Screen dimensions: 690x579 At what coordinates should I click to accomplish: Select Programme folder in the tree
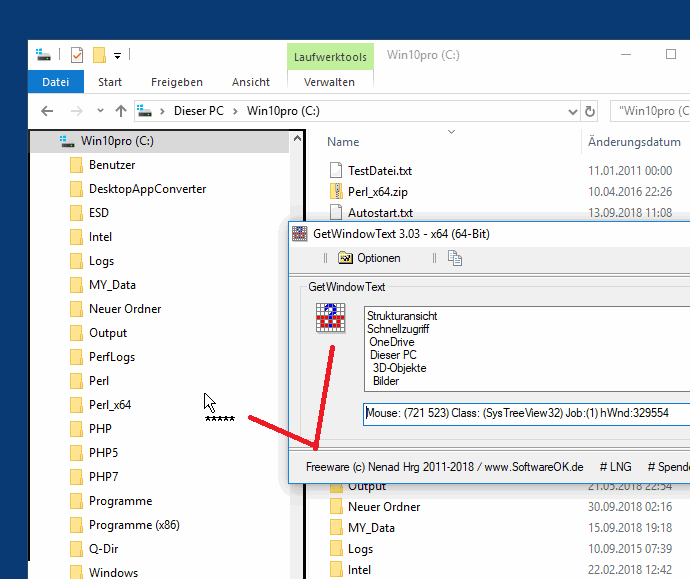click(121, 501)
